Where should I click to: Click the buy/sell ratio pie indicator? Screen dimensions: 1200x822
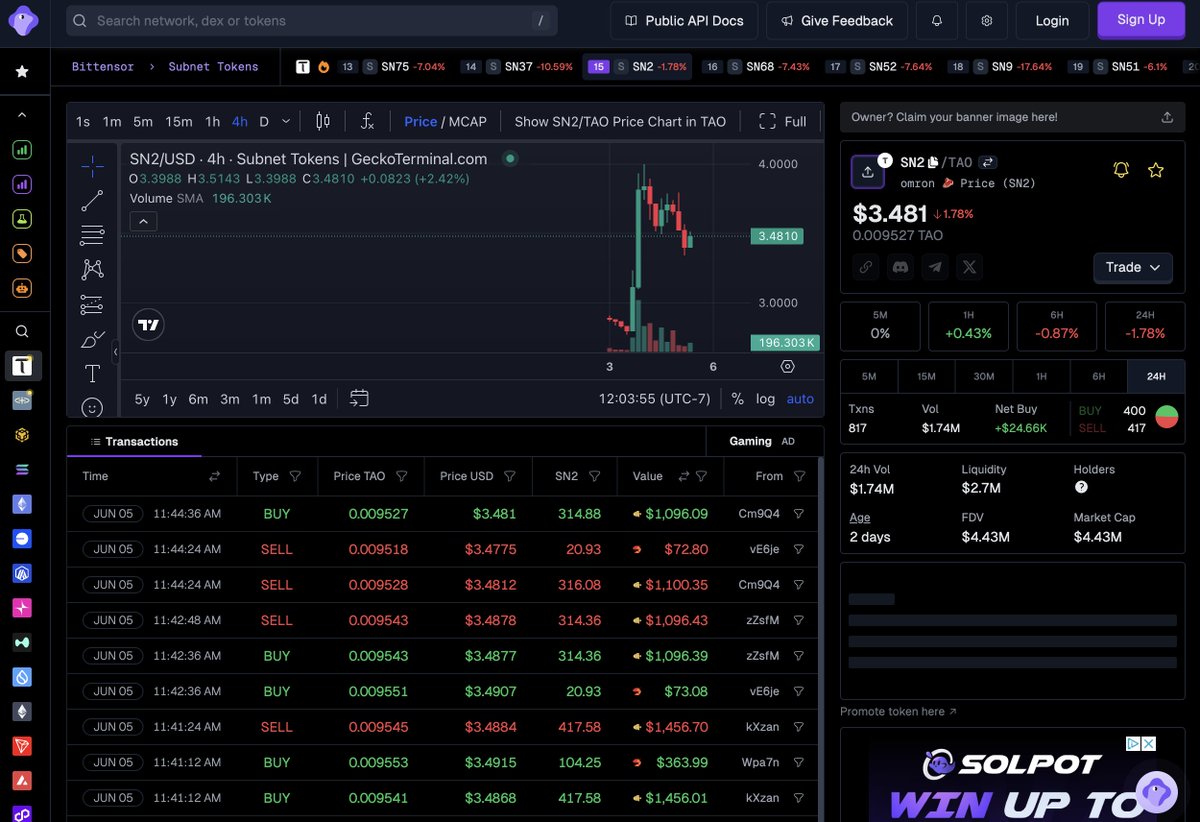tap(1166, 417)
